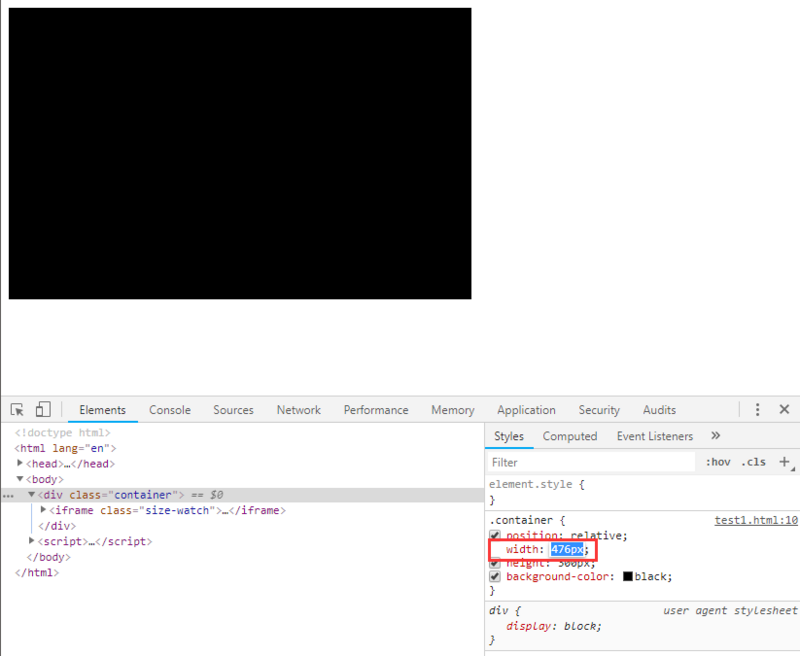The image size is (800, 656).
Task: Uncheck the height property checkbox
Action: point(494,563)
